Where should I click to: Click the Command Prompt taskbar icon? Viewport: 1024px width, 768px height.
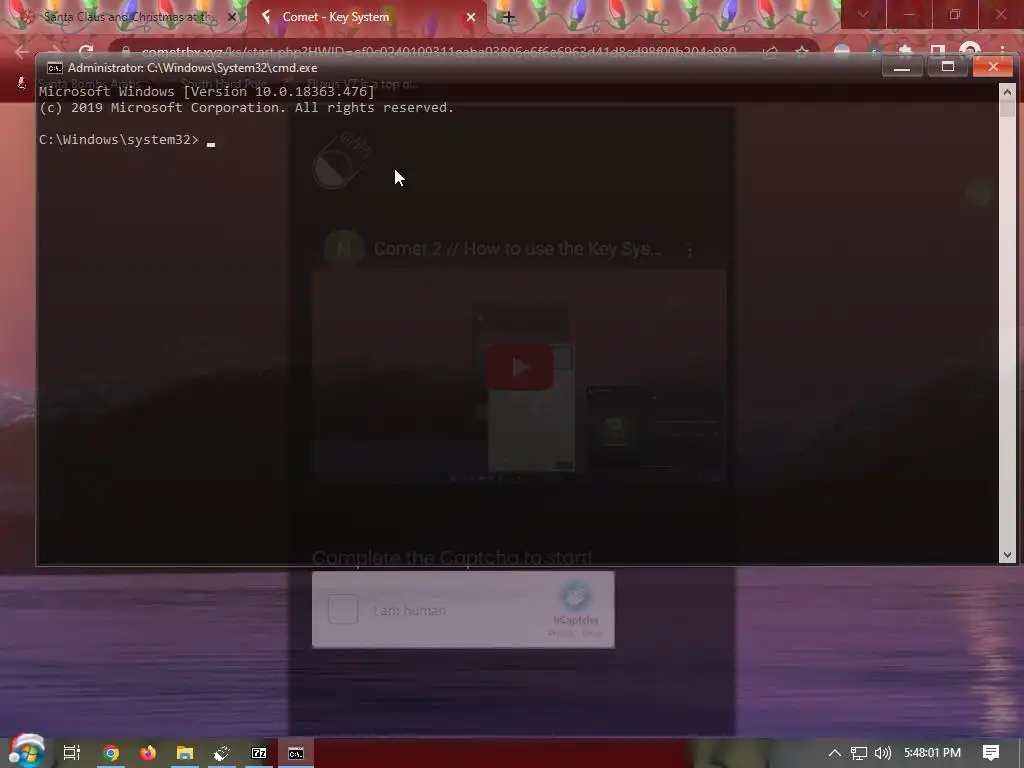296,753
